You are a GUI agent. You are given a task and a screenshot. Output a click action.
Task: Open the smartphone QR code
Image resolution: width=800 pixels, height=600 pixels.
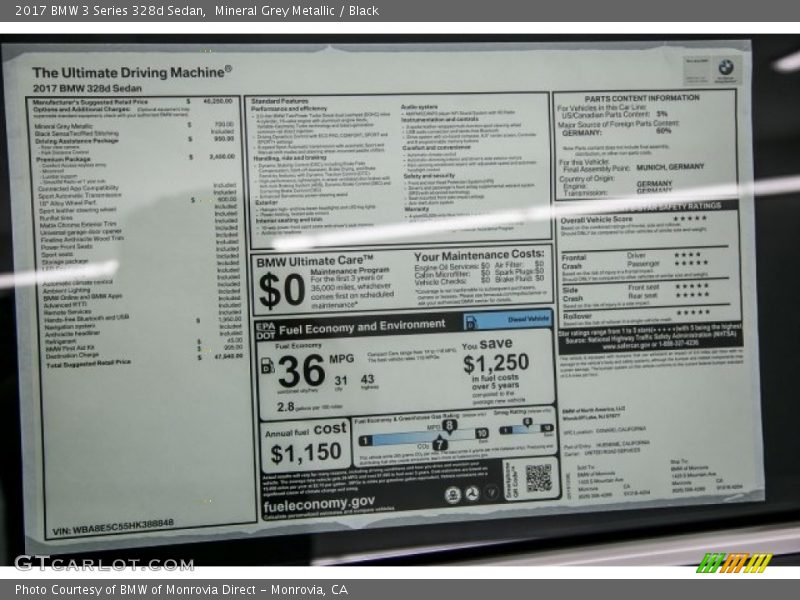[x=539, y=478]
